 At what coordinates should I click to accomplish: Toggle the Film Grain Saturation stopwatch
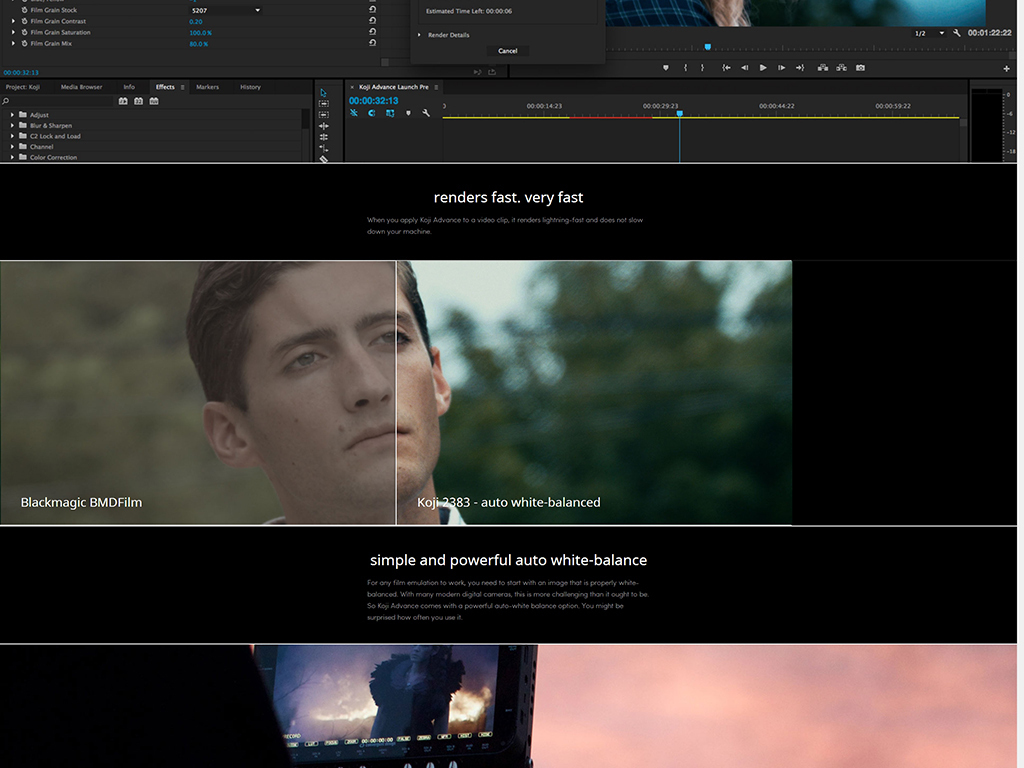25,32
